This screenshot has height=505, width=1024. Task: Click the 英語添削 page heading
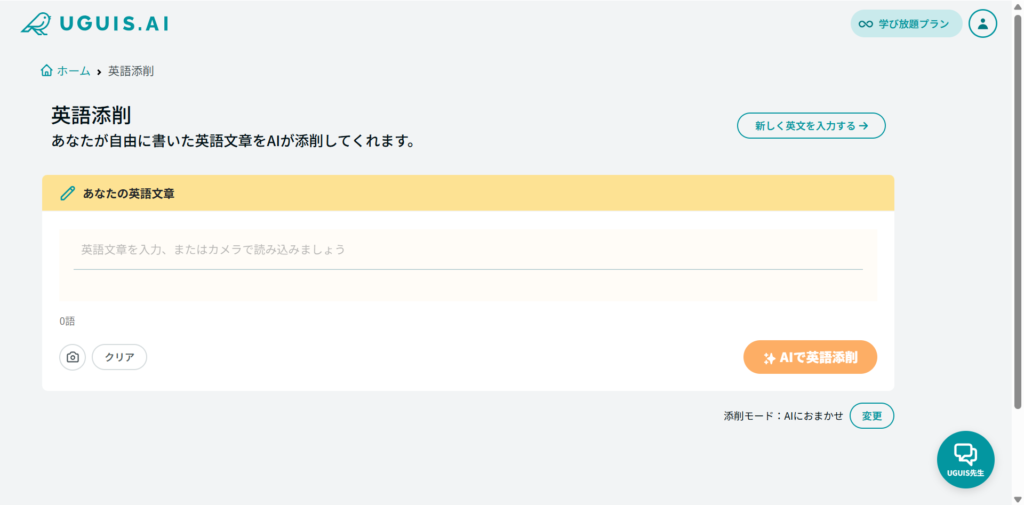point(91,116)
